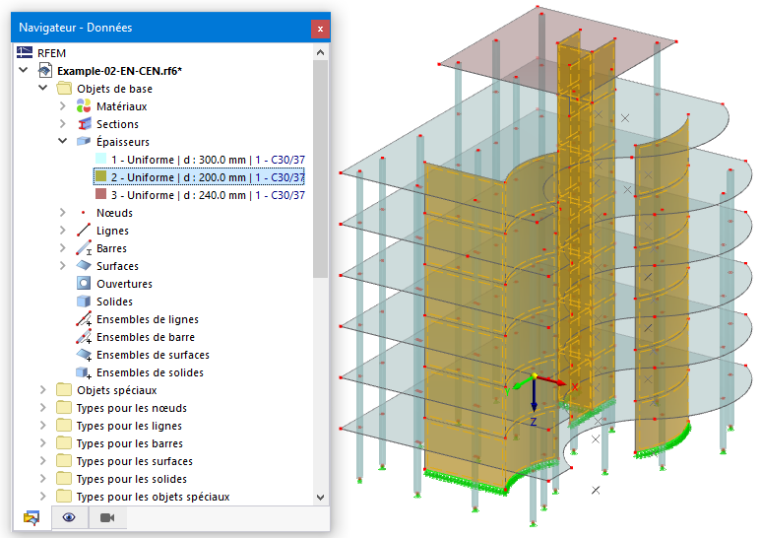Click the Ensembles de surfaces icon
Screen dimensions: 760x538
(x=84, y=355)
